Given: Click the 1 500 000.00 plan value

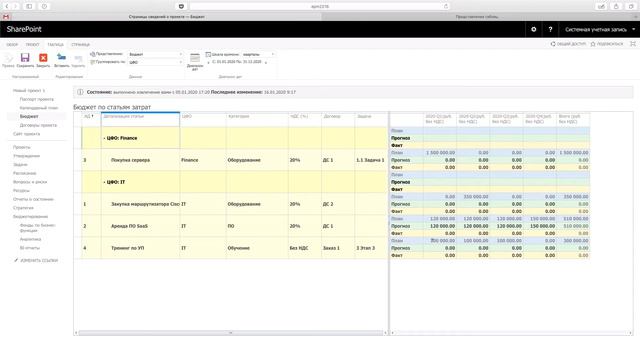Looking at the screenshot, I should point(440,153).
